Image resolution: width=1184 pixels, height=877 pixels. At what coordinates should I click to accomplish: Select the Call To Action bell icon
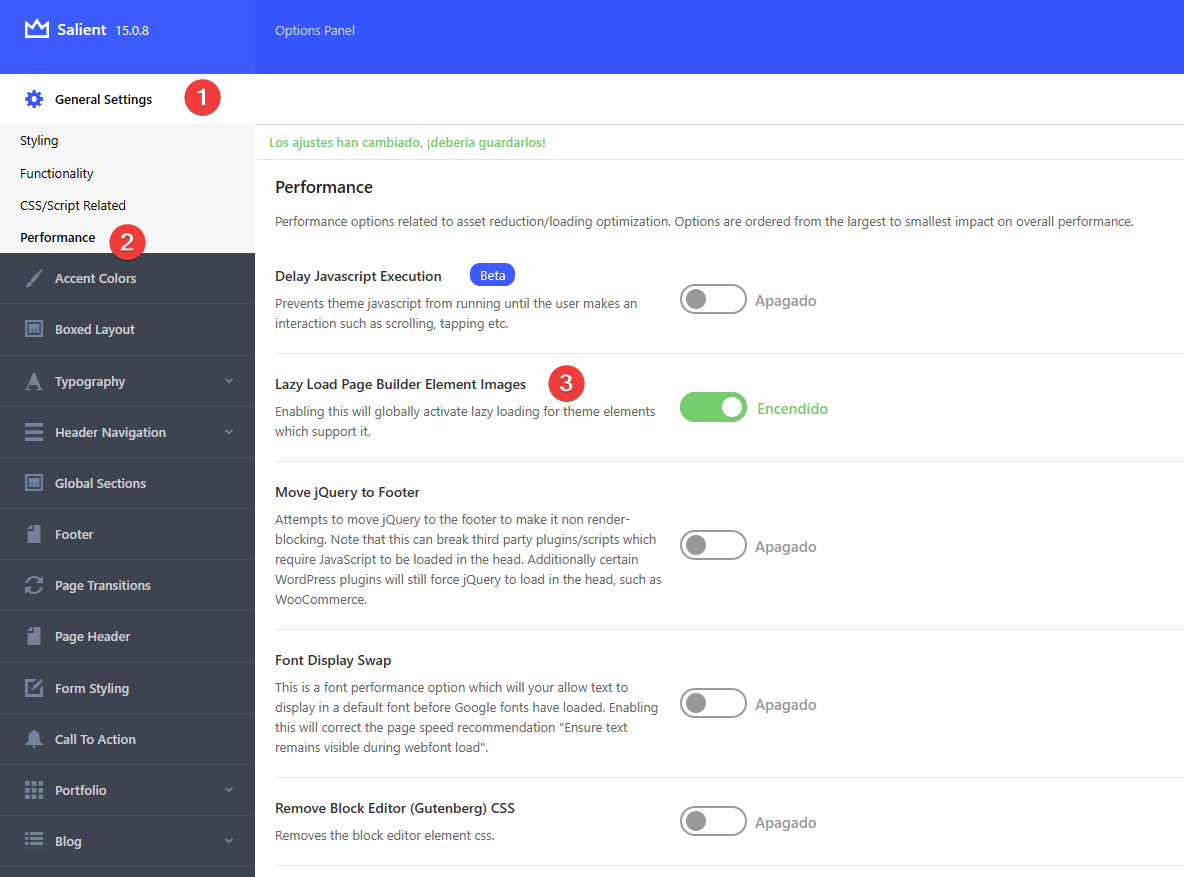point(35,739)
